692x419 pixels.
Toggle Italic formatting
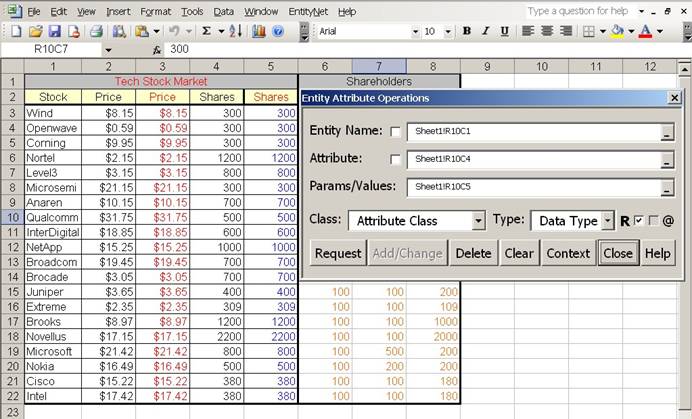485,31
